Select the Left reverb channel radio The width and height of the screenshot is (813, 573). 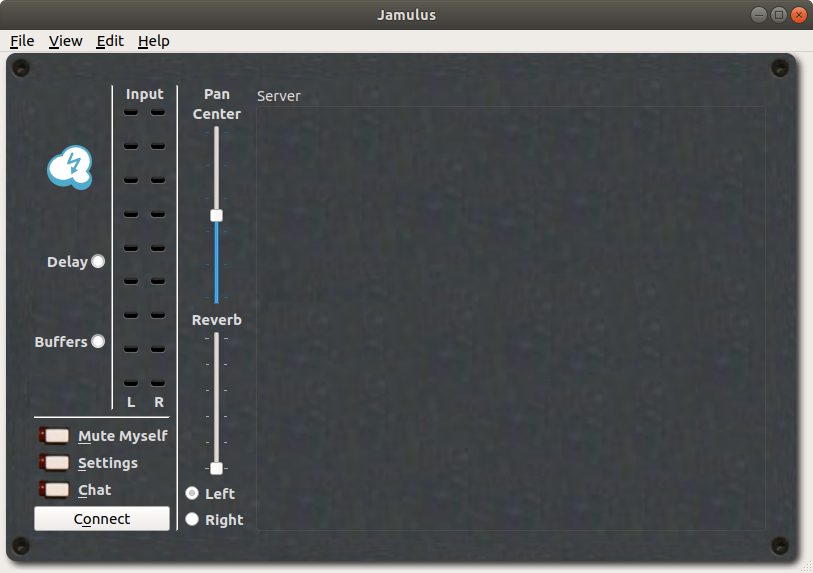point(192,494)
